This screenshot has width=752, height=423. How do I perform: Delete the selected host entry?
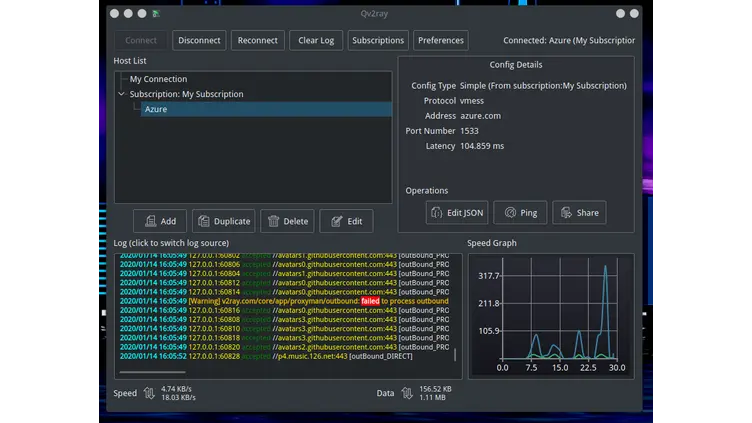point(288,221)
